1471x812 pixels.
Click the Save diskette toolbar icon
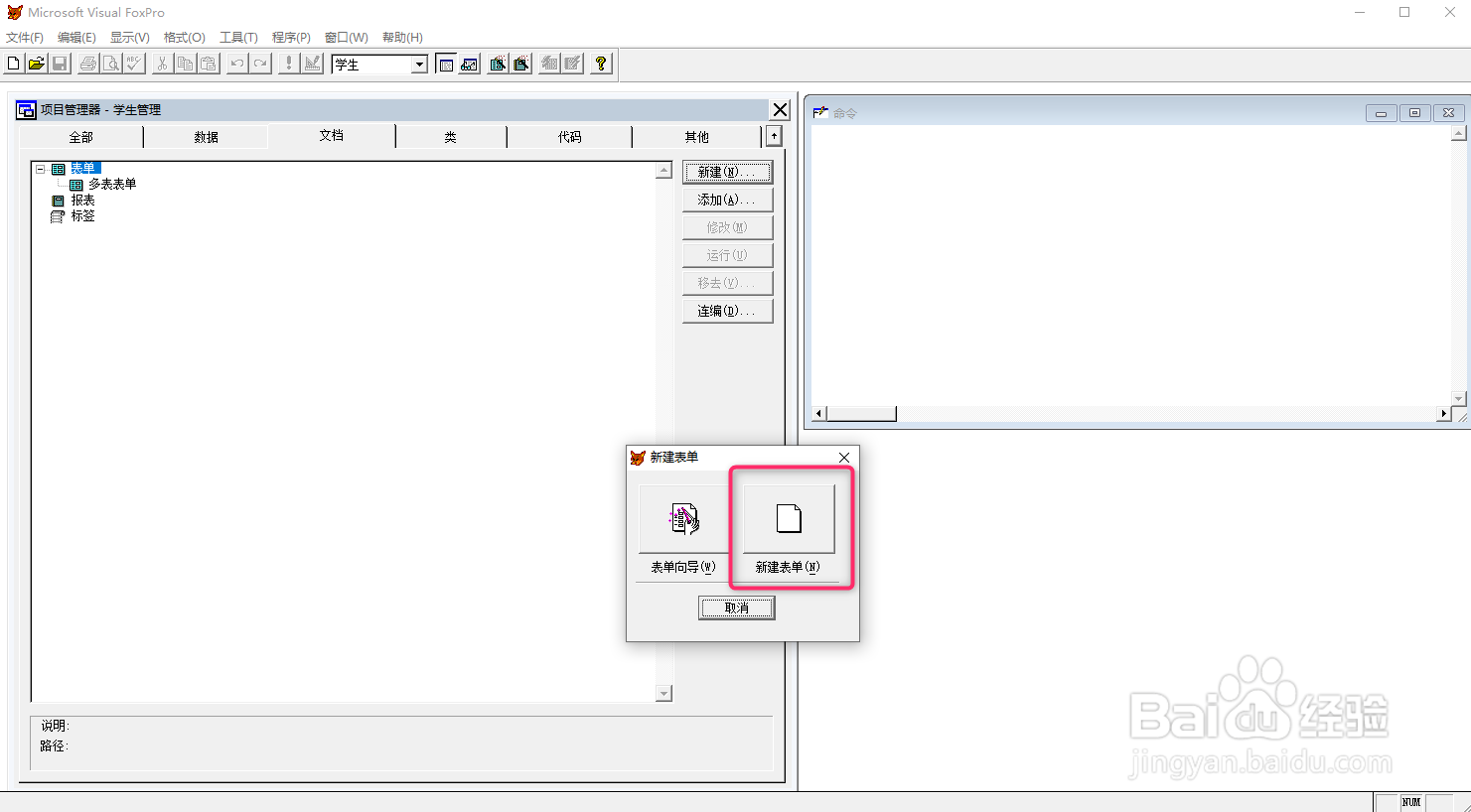click(60, 64)
